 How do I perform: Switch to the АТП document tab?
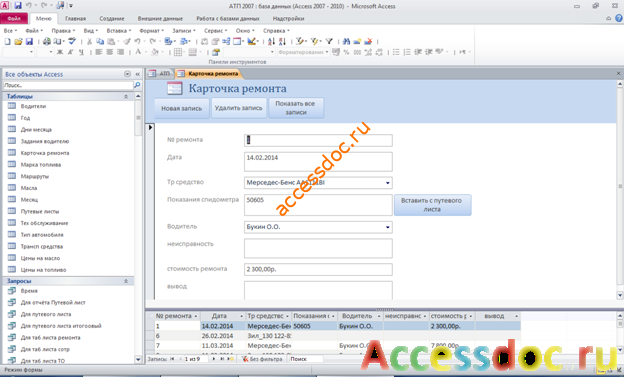coord(160,74)
